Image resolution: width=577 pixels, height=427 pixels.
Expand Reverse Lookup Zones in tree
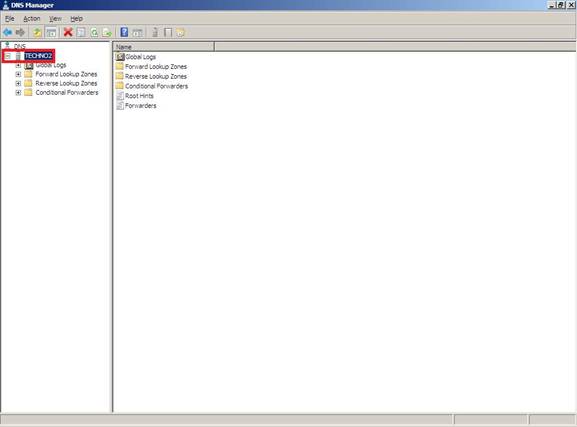18,84
